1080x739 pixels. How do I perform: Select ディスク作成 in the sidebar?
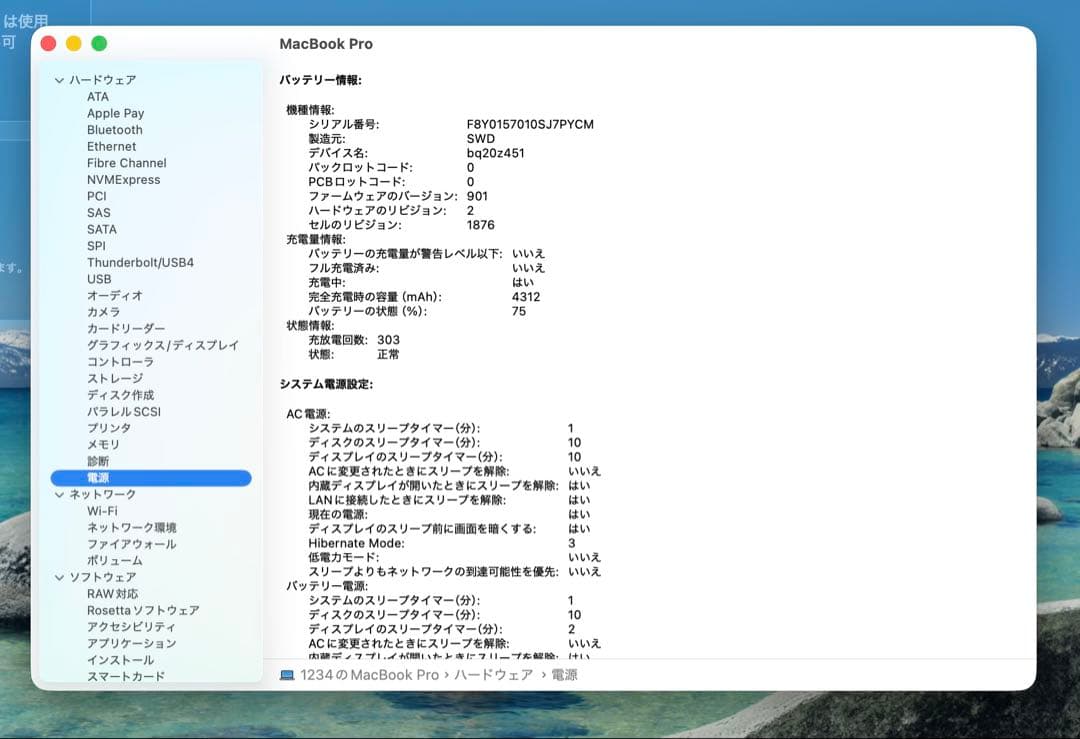click(x=121, y=395)
